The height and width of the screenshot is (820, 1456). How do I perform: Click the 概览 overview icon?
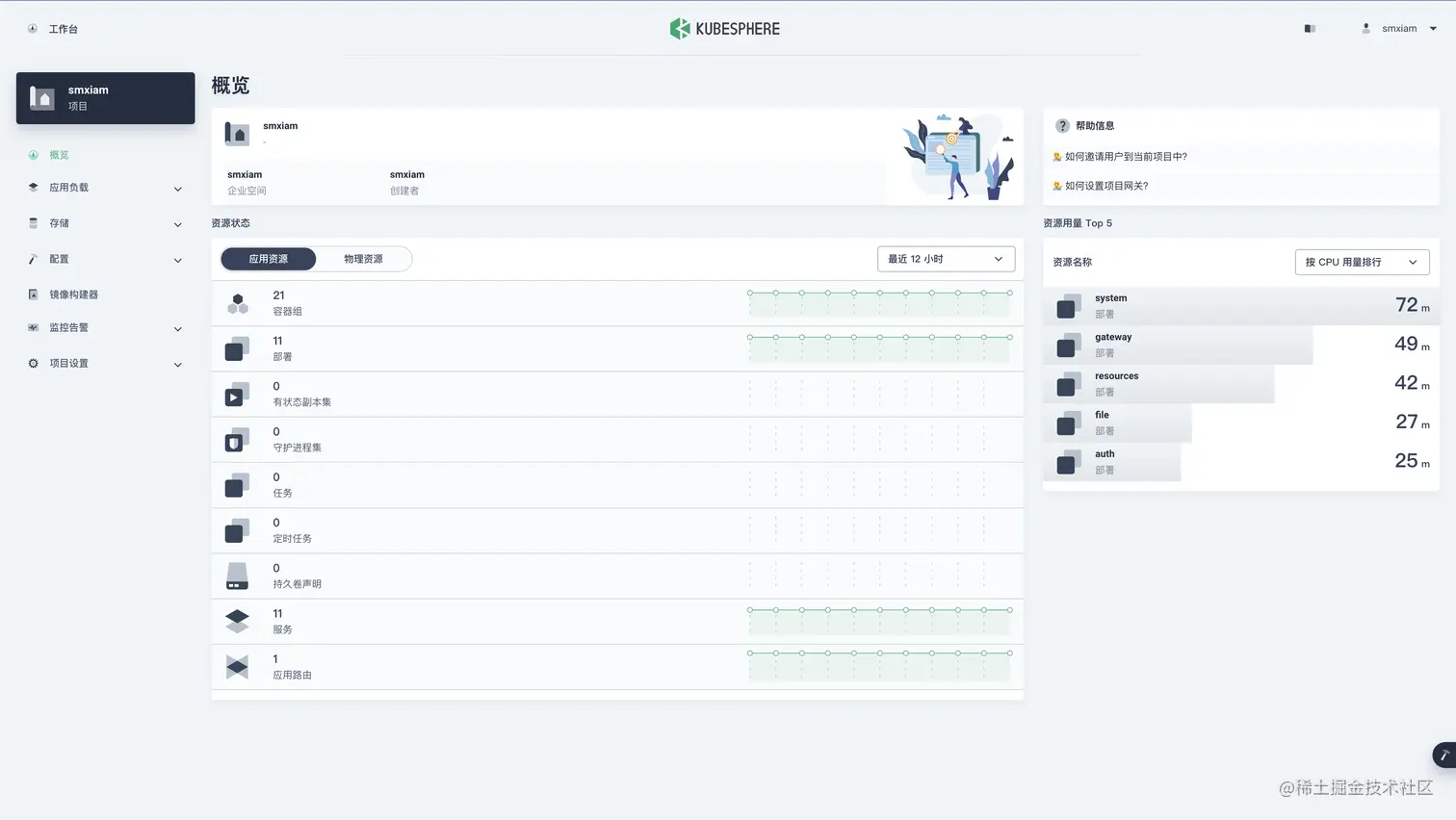click(x=34, y=155)
